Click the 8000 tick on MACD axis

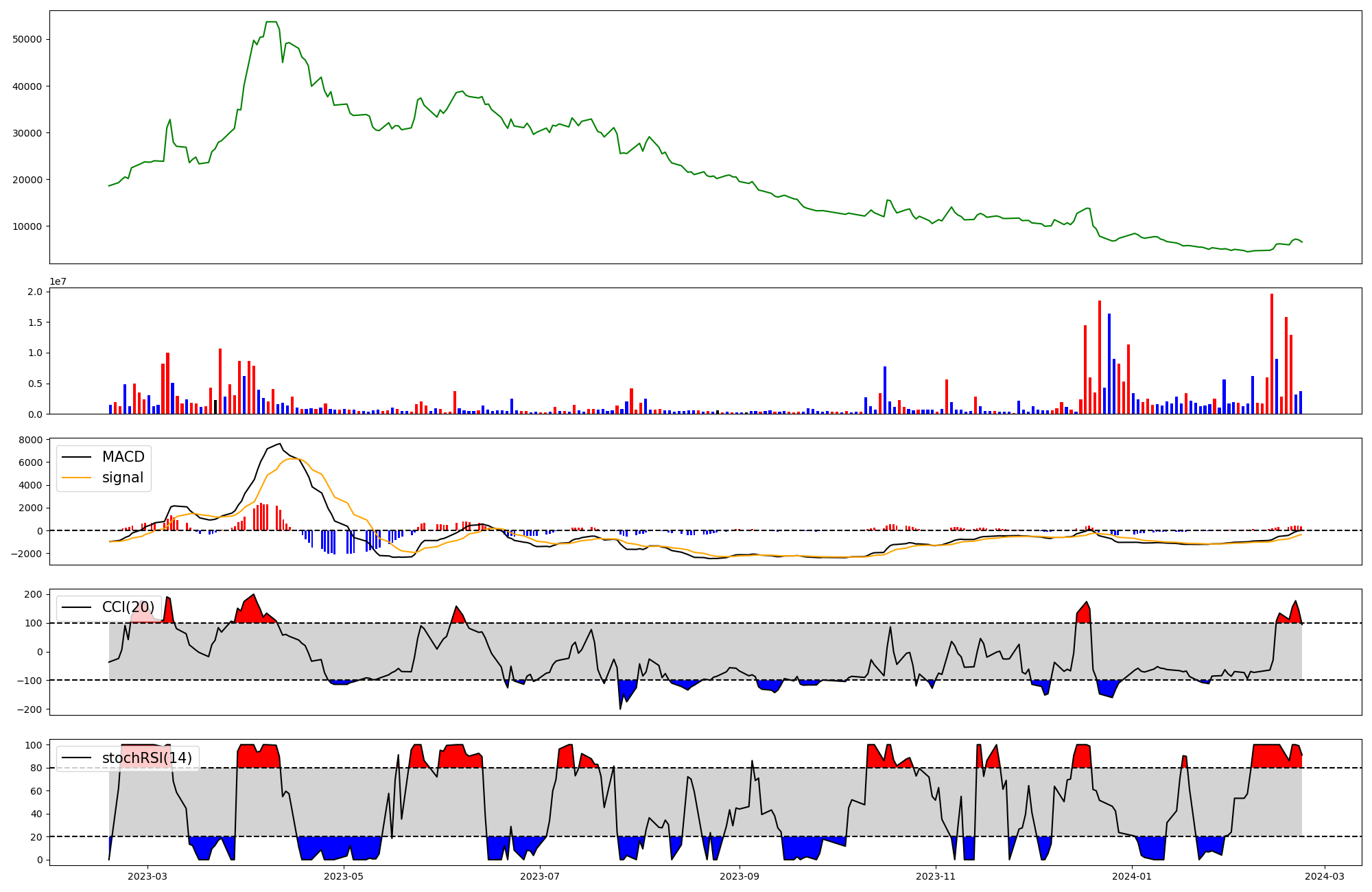click(30, 440)
